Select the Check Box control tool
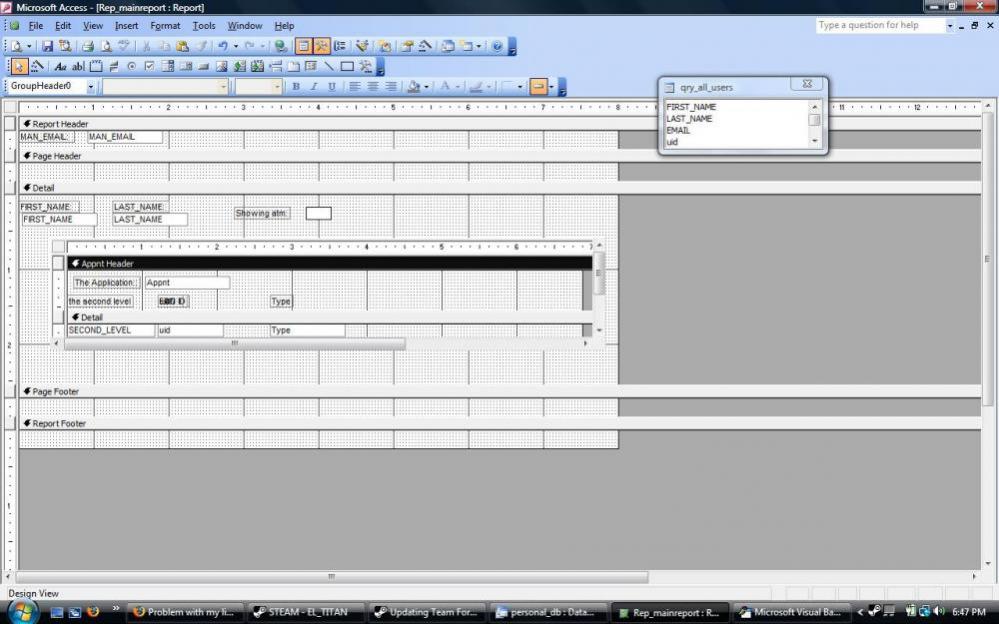This screenshot has height=624, width=999. point(150,66)
